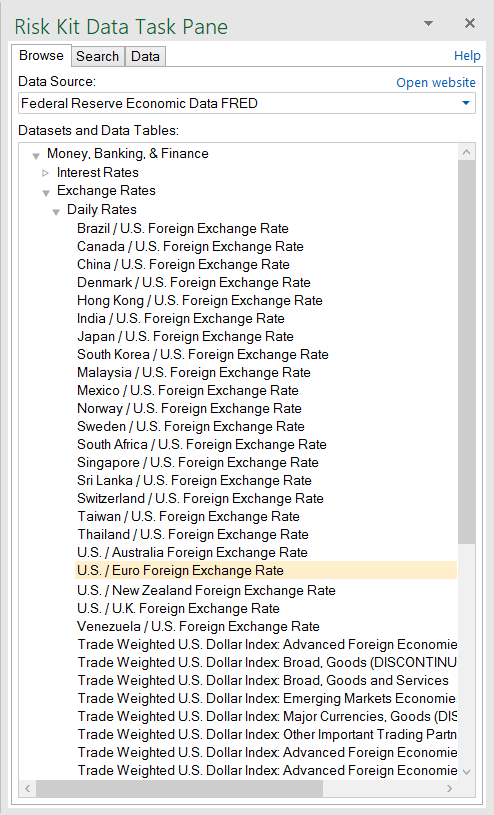Select China / U.S. Foreign Exchange Rate

[183, 264]
